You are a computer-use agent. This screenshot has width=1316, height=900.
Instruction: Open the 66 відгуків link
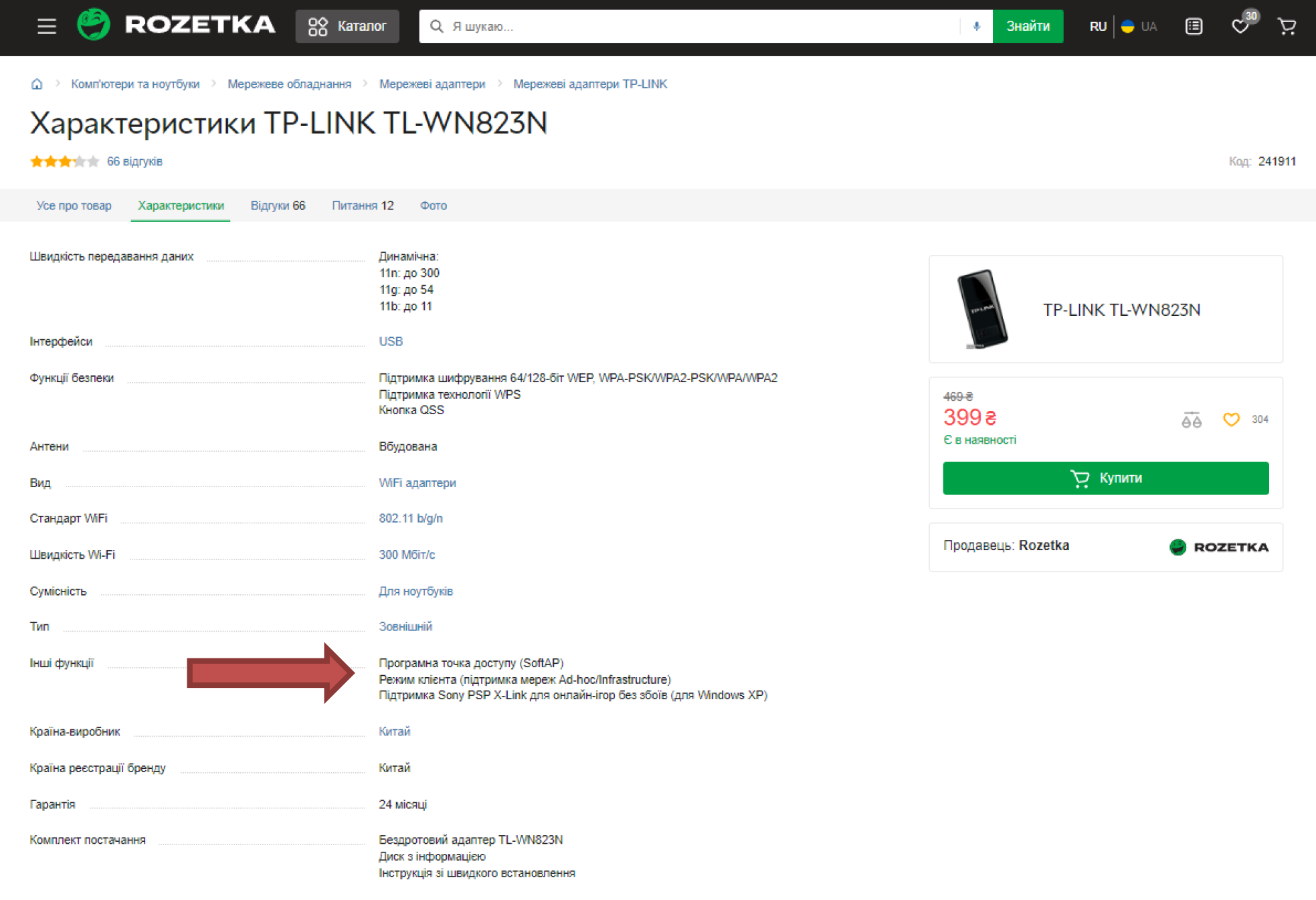tap(134, 161)
